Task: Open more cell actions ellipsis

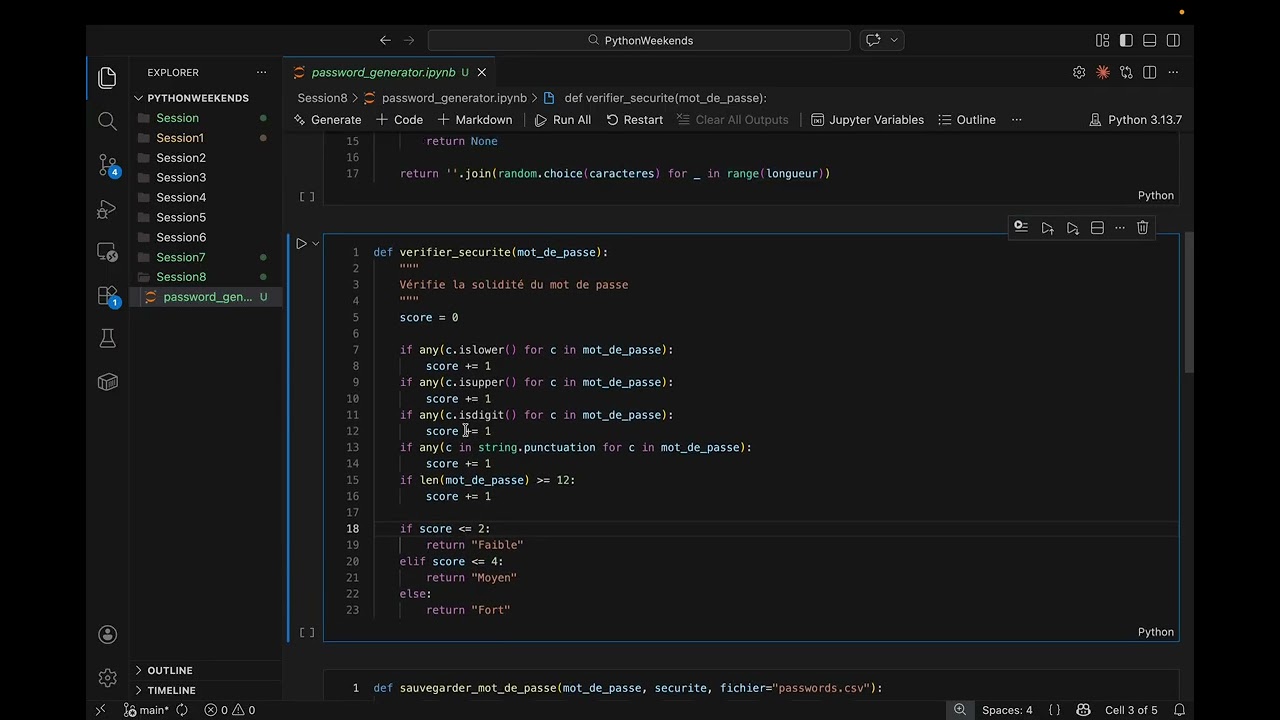Action: point(1120,228)
